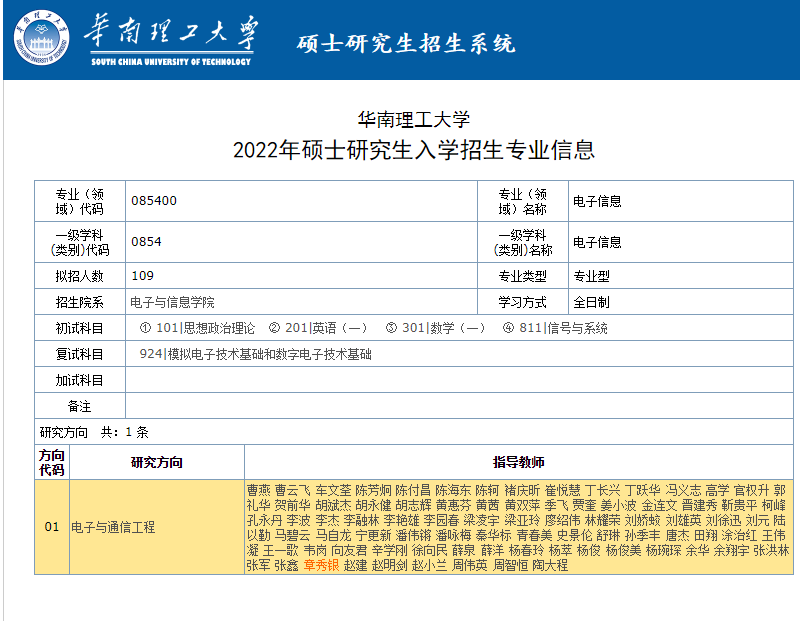
Task: Click advisor name 冯义志
Action: 683,490
